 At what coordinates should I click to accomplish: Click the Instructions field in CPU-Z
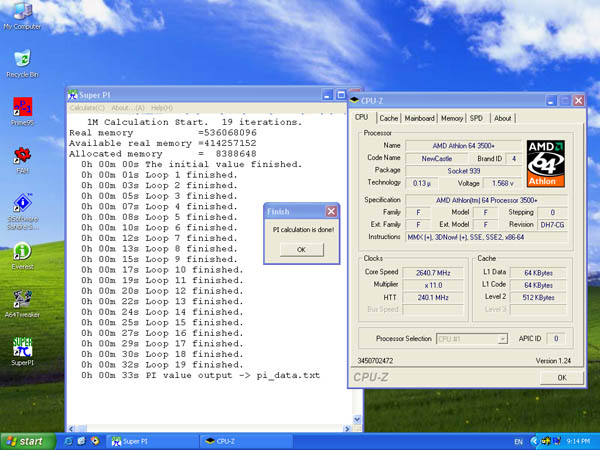coord(486,237)
